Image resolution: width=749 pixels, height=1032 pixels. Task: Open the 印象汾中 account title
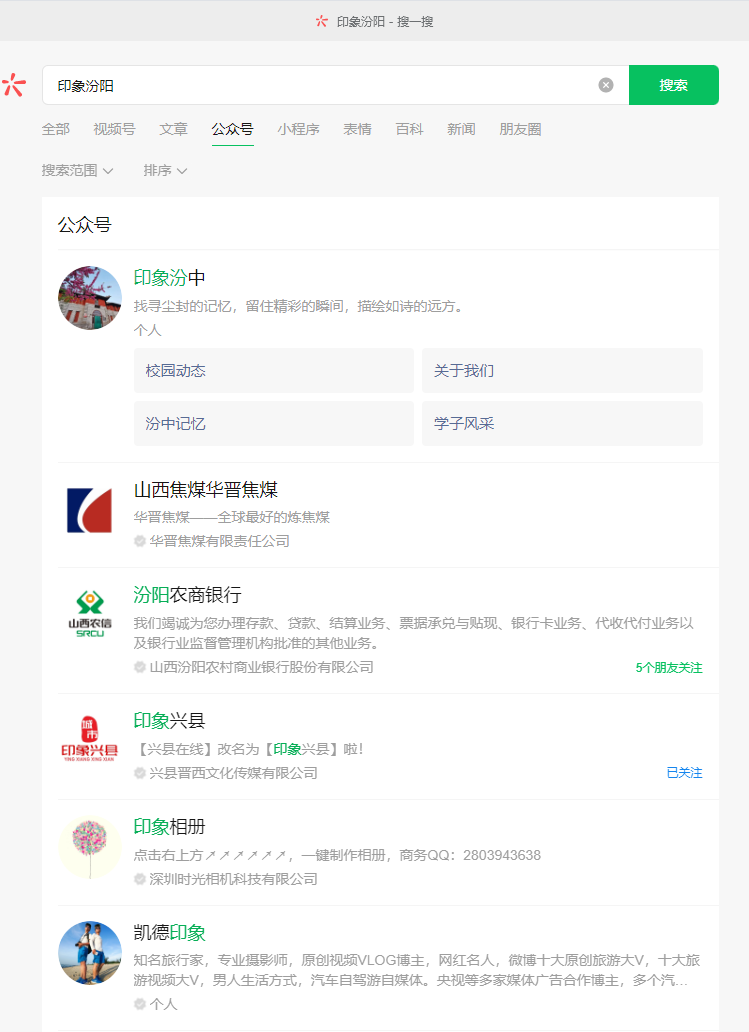(169, 278)
